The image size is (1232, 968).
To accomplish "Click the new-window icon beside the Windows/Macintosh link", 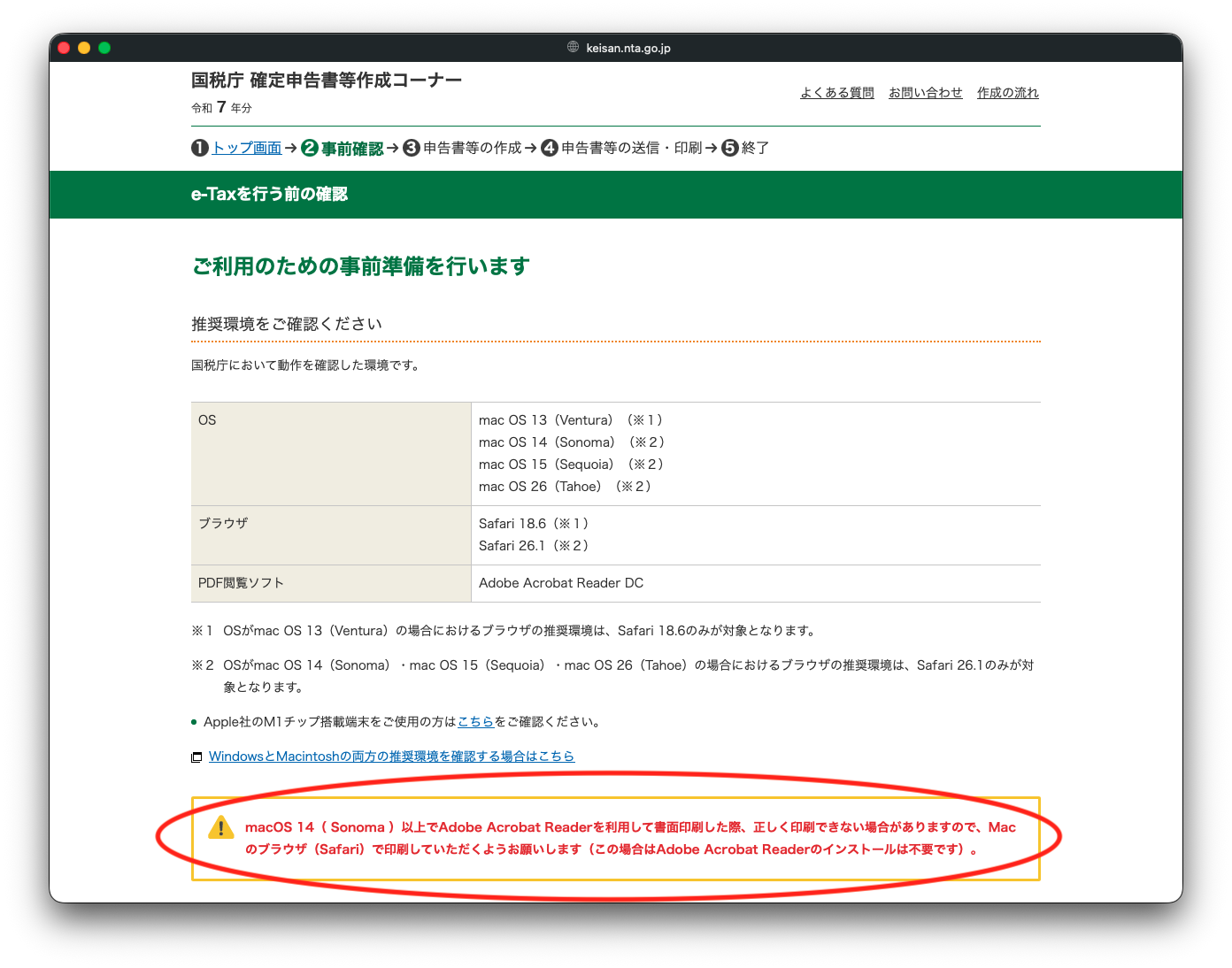I will click(x=196, y=757).
